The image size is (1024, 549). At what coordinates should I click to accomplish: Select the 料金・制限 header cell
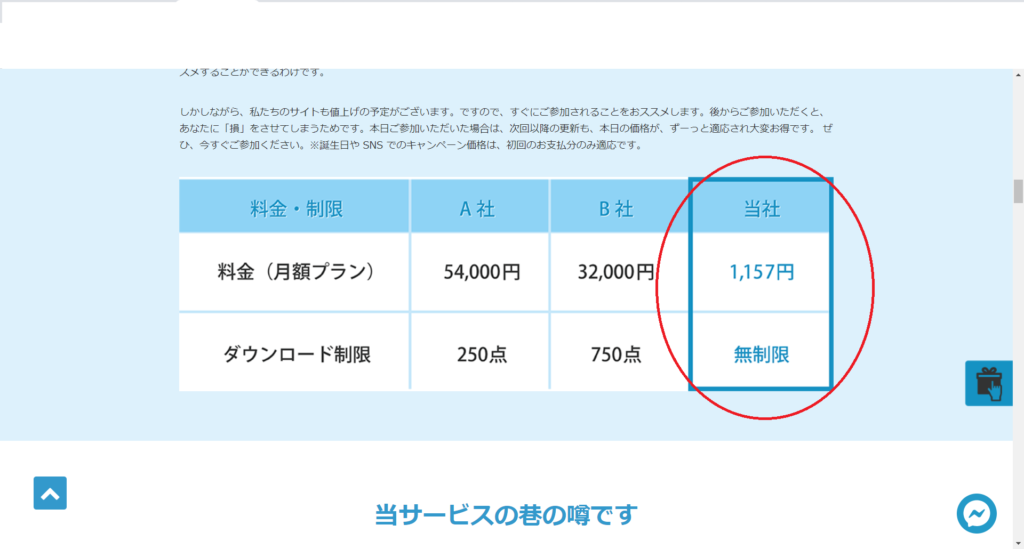tap(295, 208)
